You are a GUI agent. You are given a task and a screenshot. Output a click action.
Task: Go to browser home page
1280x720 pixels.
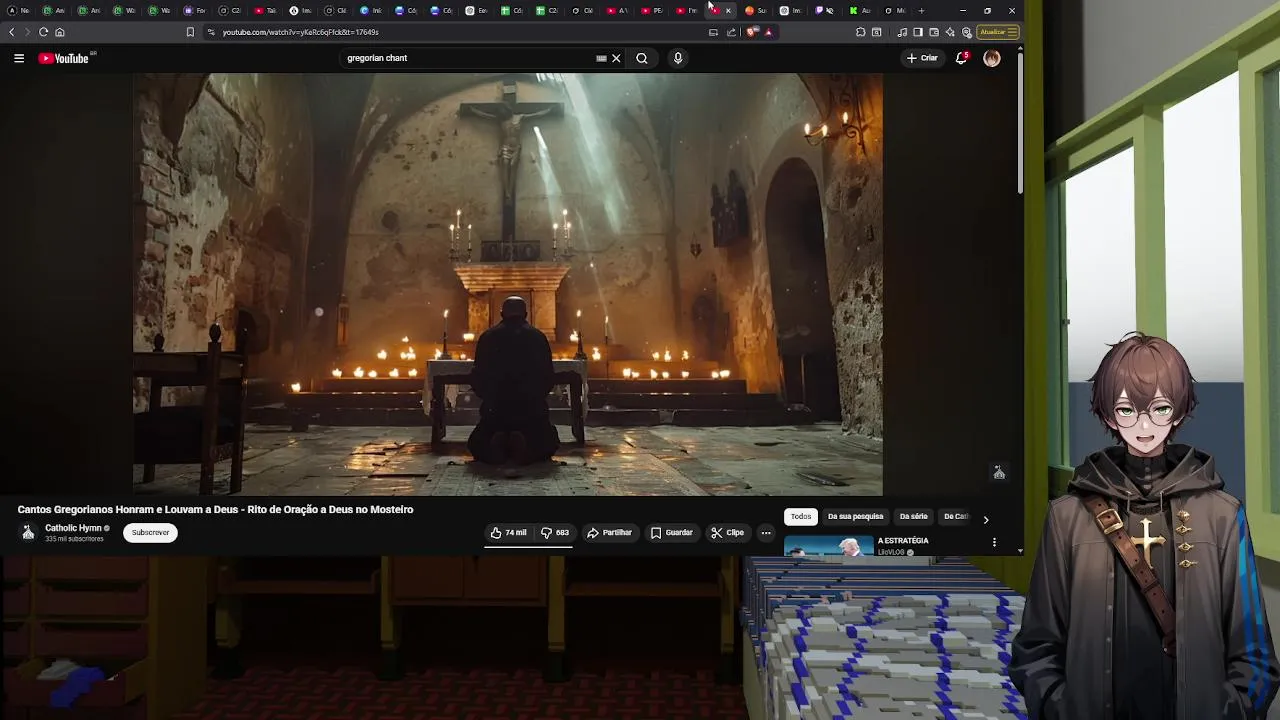point(59,32)
